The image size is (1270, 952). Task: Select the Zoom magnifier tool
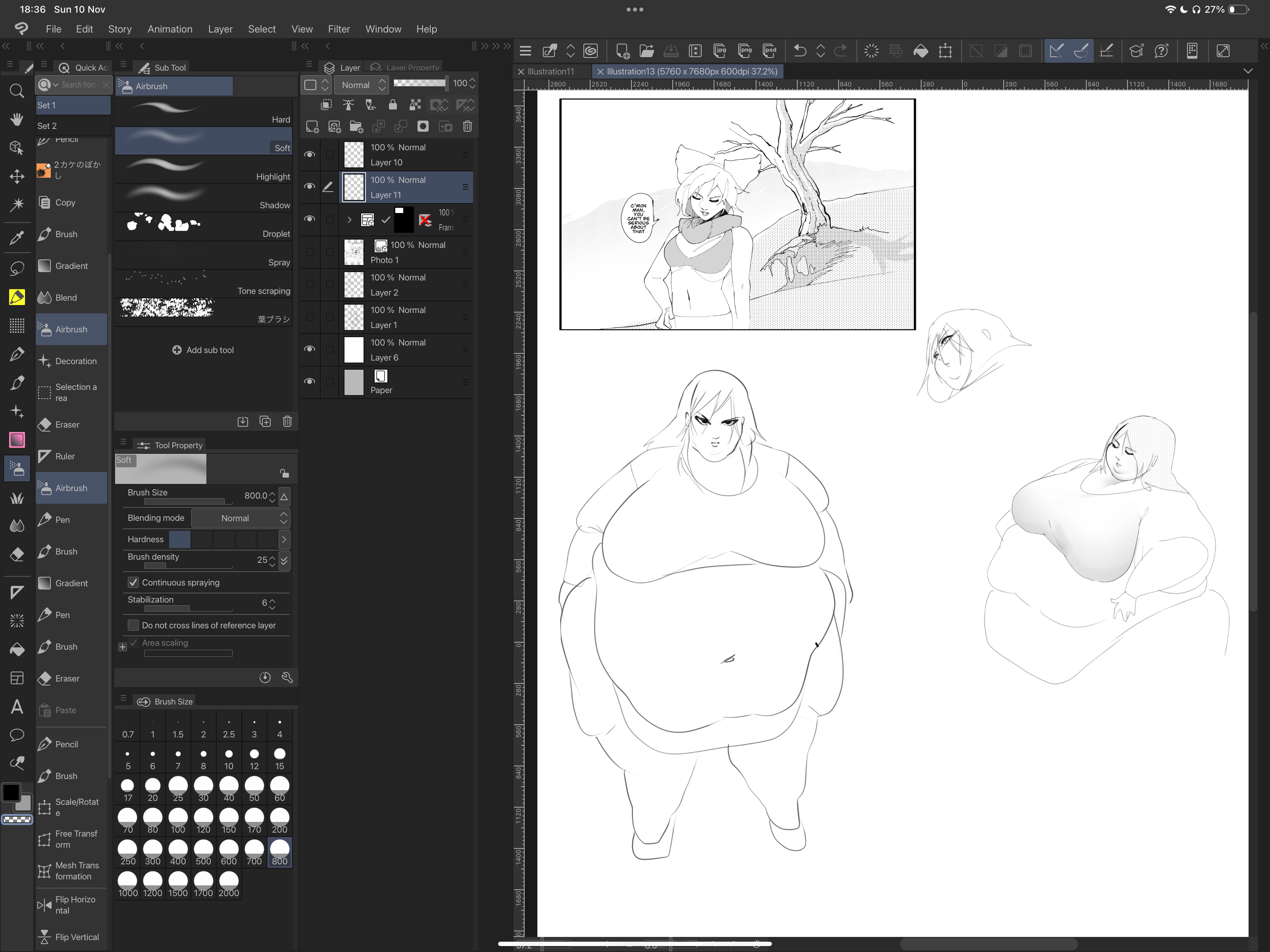(x=17, y=91)
